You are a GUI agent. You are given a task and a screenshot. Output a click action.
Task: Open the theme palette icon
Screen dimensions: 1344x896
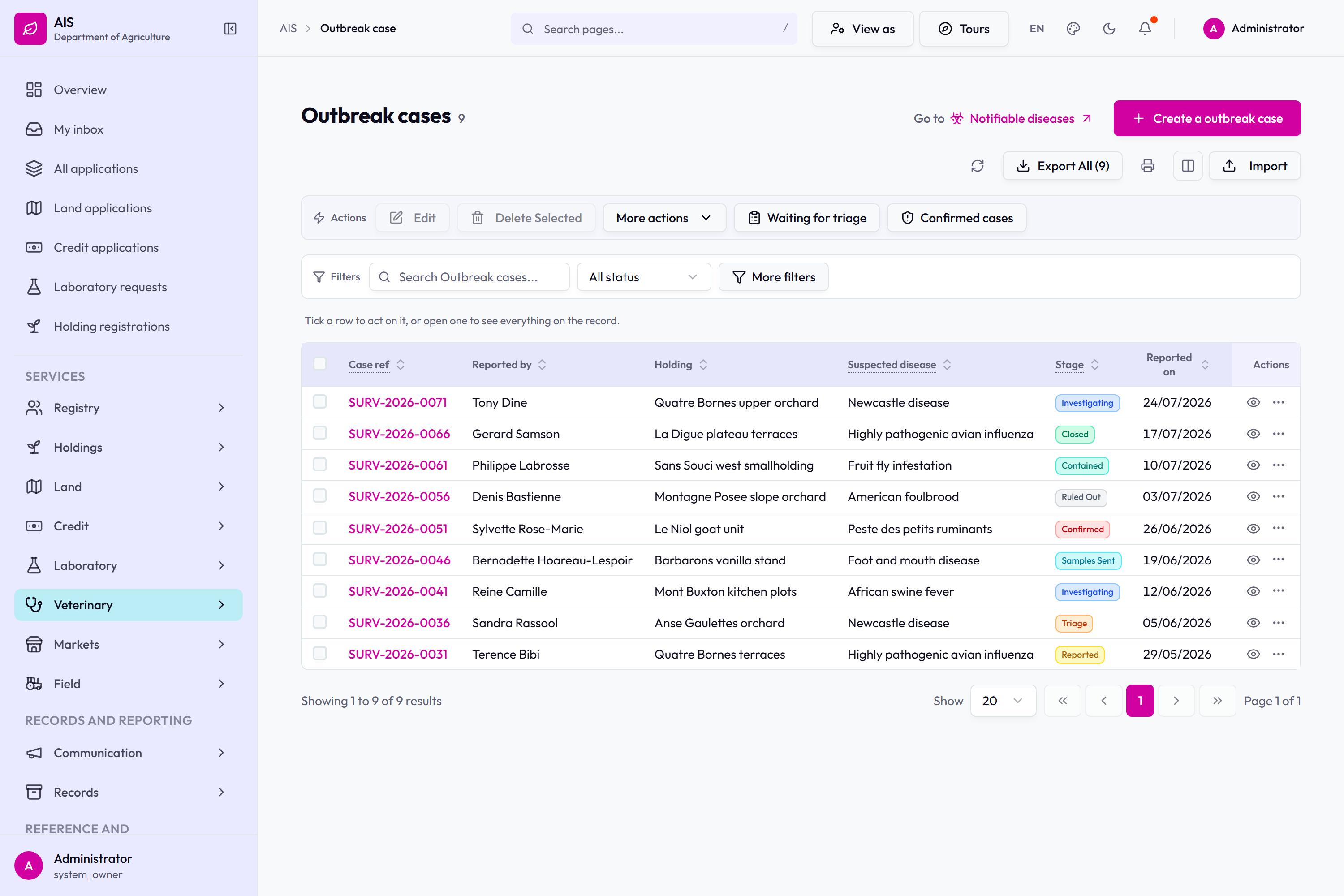1073,29
